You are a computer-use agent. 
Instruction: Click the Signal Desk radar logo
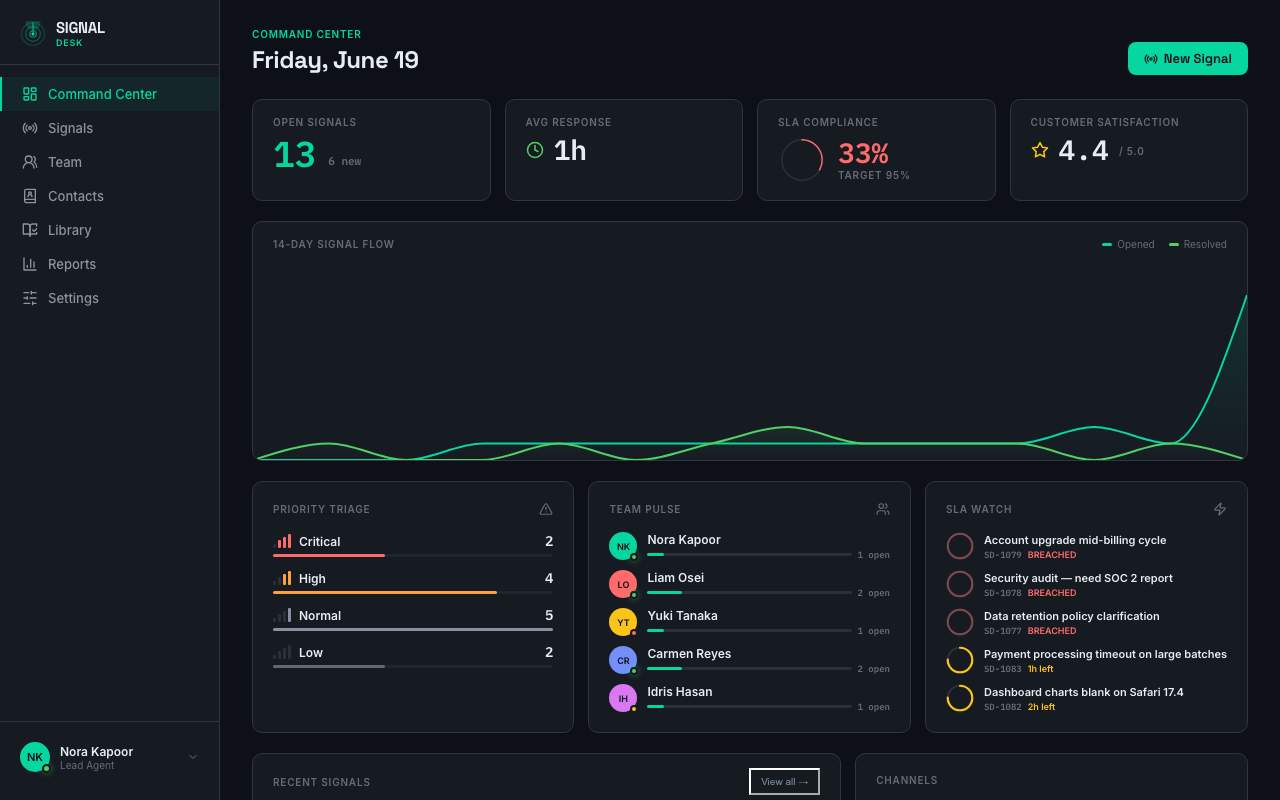(x=33, y=34)
